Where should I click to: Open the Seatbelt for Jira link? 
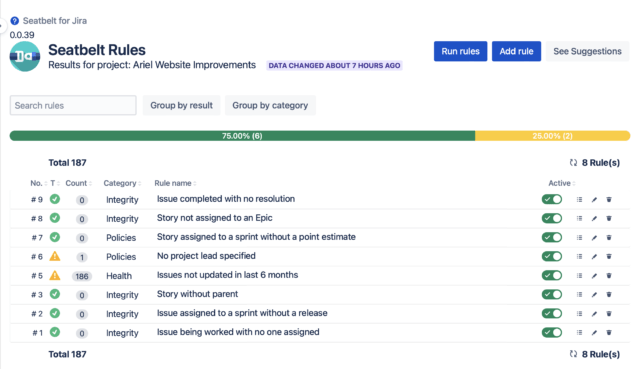(x=55, y=21)
